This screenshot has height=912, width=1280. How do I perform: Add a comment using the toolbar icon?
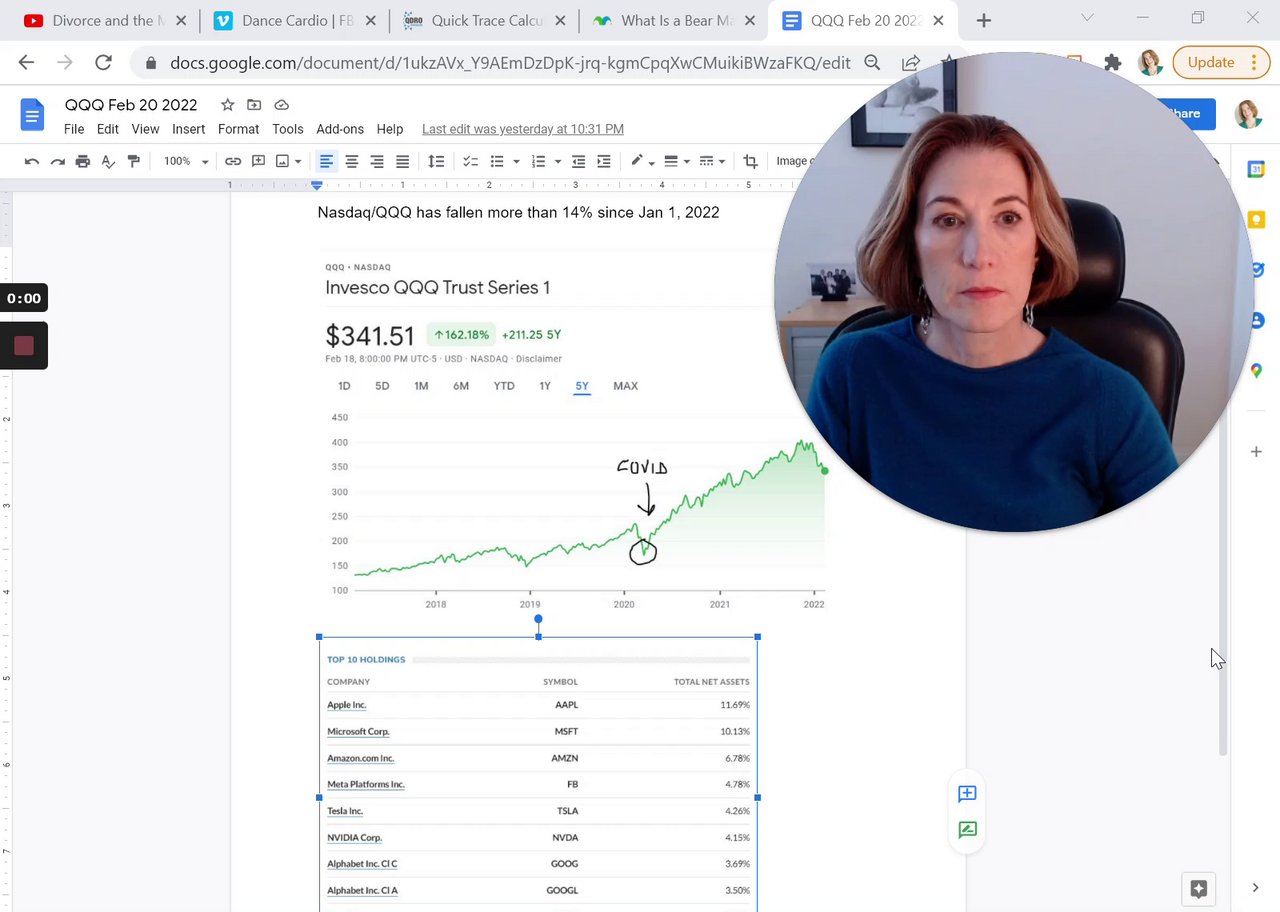point(258,161)
